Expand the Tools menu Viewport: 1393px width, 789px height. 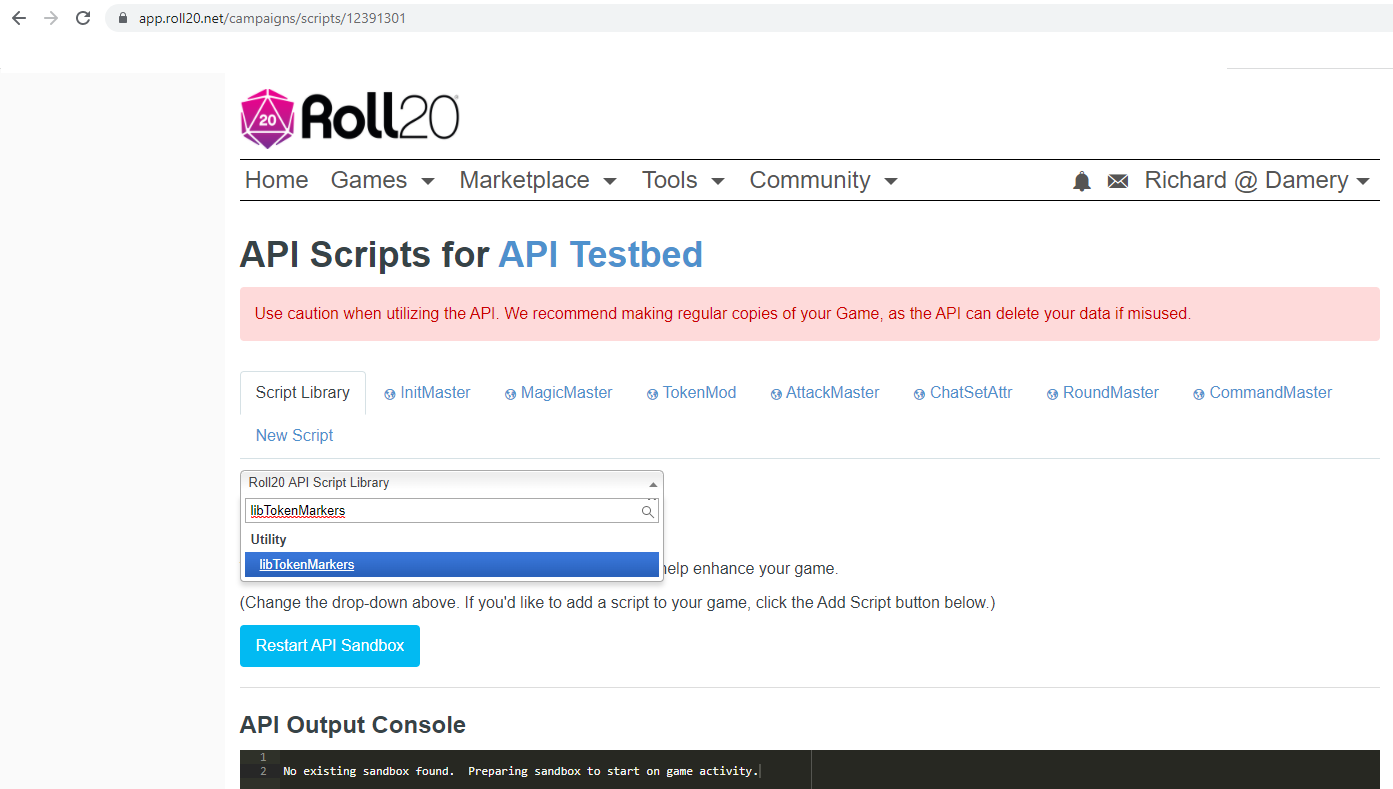(683, 180)
